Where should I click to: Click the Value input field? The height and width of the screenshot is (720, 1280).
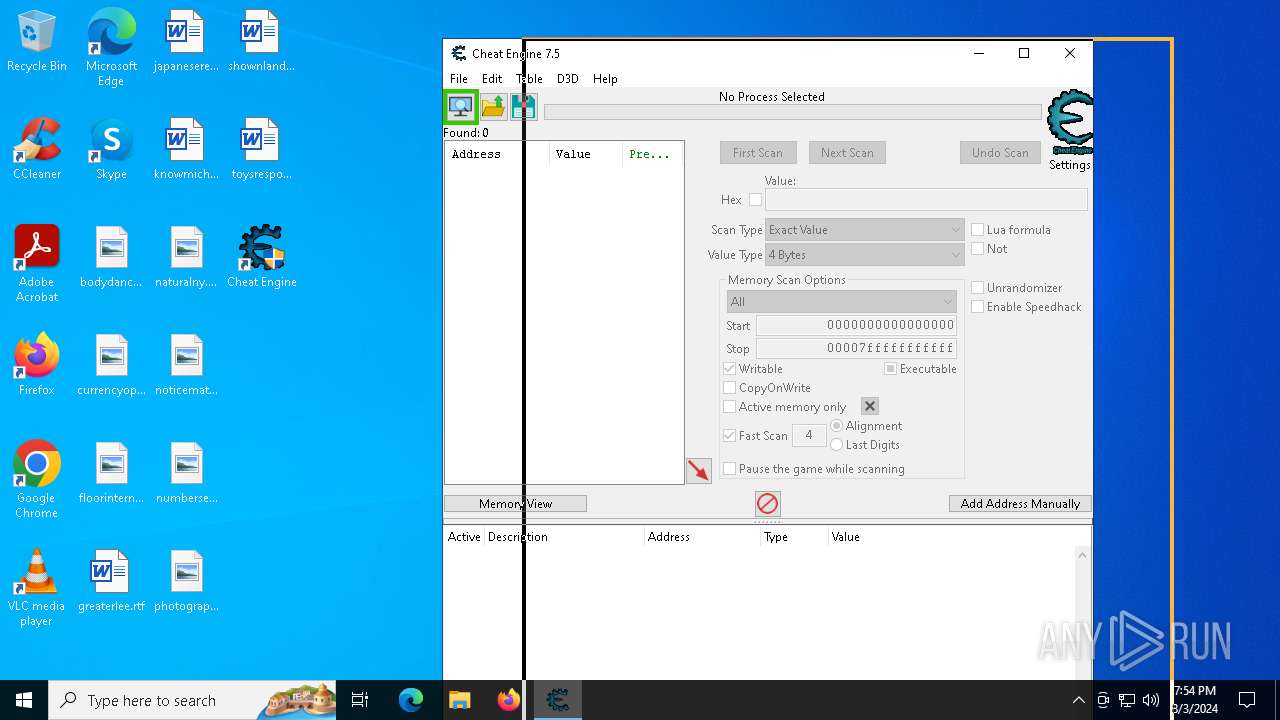click(926, 200)
